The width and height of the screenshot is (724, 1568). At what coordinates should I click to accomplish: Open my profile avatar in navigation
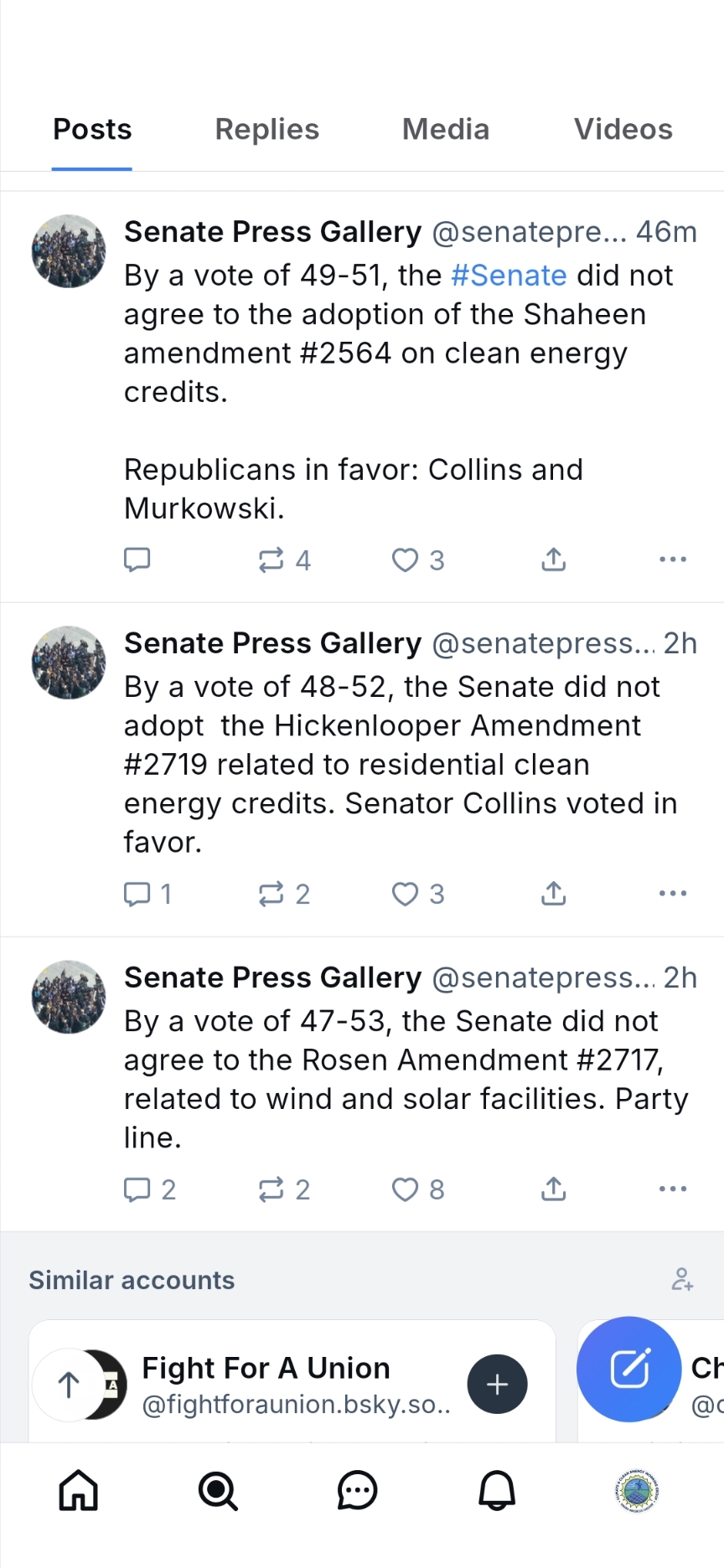coord(637,1491)
